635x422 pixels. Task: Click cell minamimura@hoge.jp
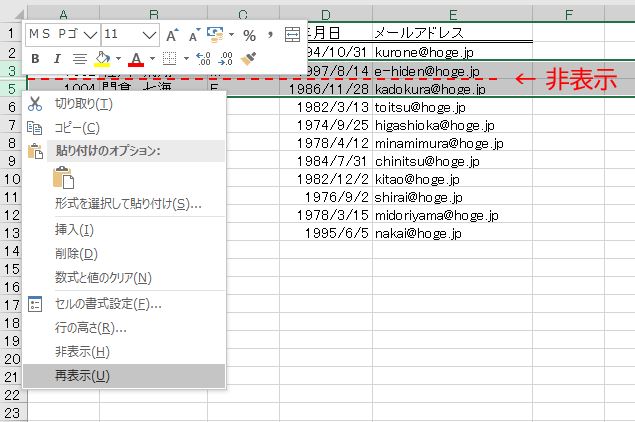[452, 143]
